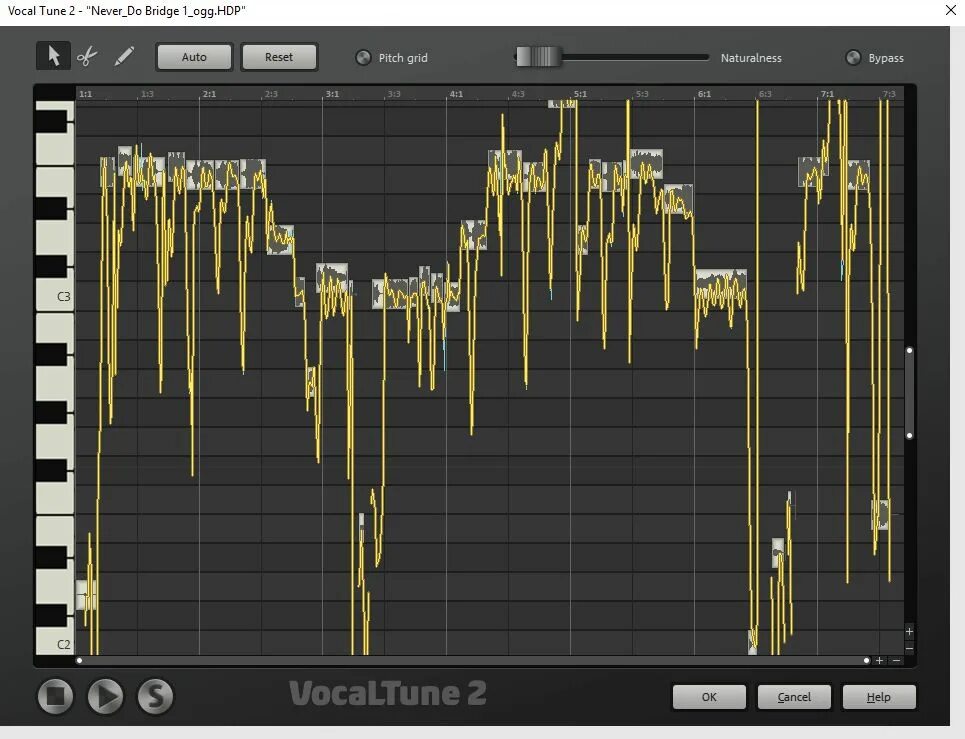Toggle the Bypass option

[x=853, y=58]
